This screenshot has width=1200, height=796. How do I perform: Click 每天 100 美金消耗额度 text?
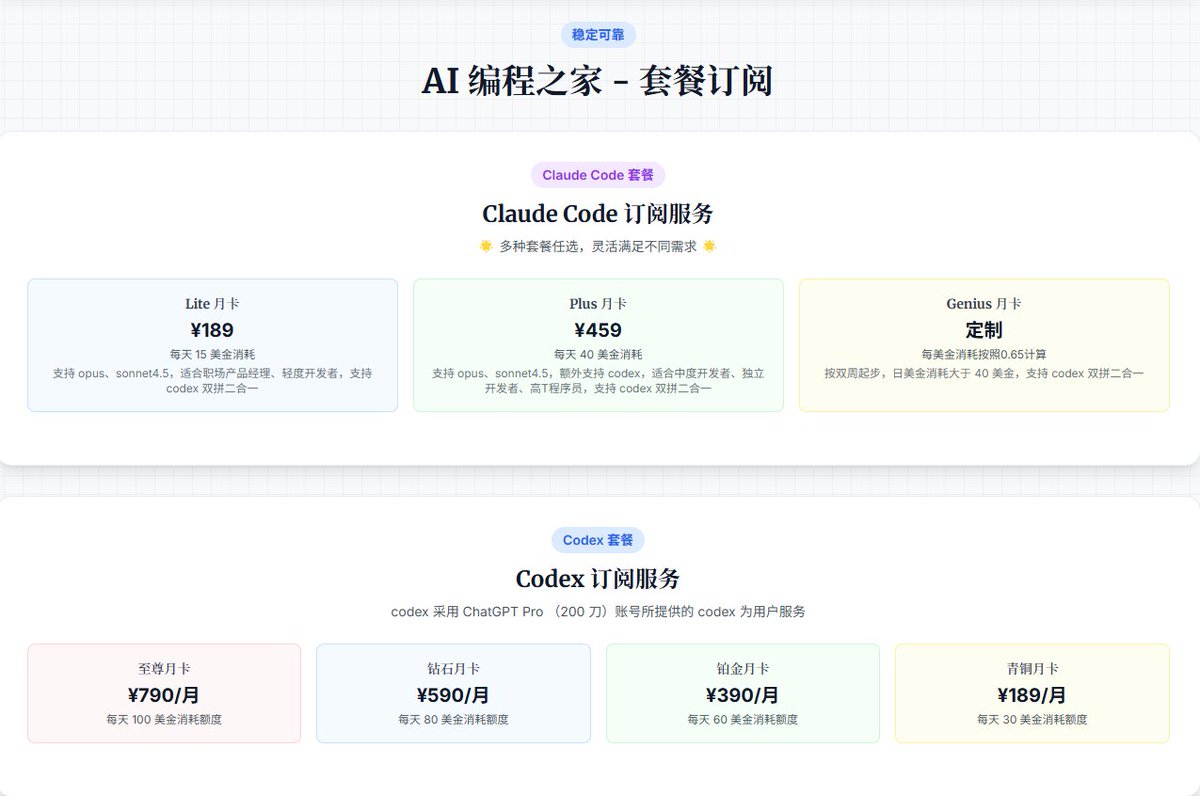pos(164,719)
